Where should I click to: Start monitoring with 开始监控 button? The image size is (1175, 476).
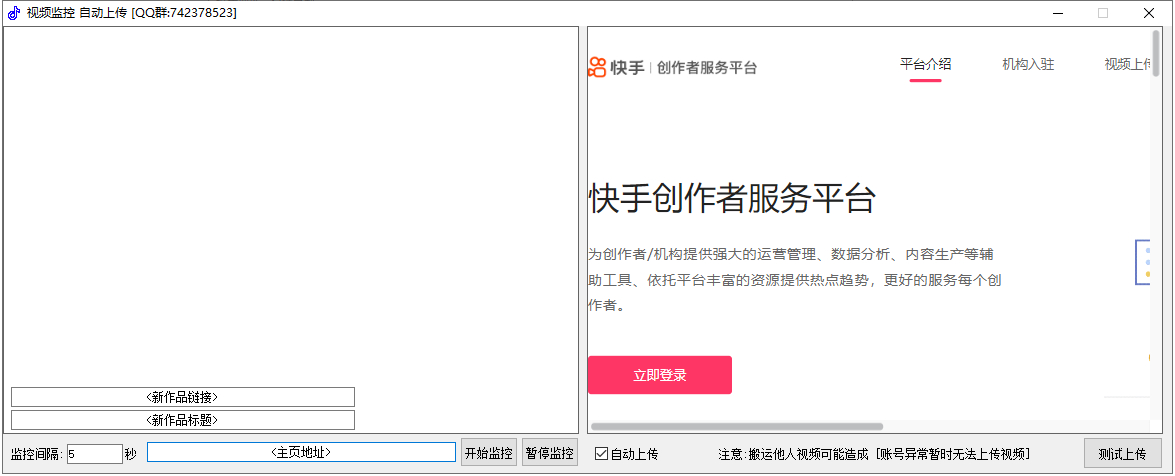489,453
